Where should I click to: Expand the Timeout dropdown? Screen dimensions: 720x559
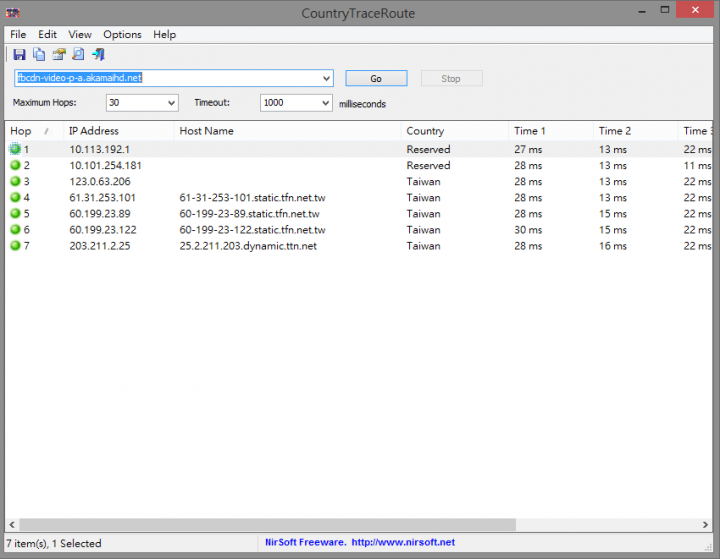point(325,103)
